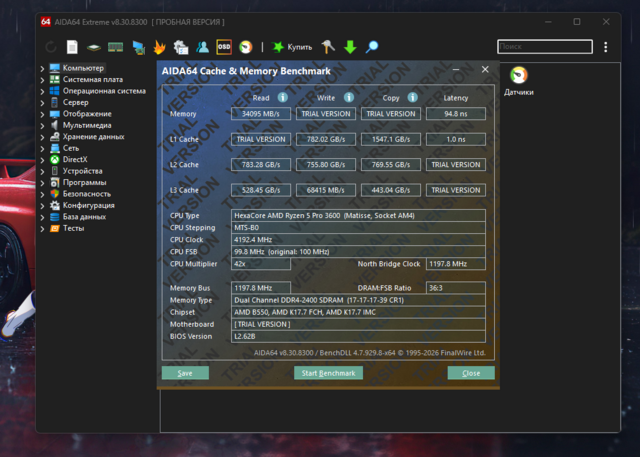Image resolution: width=640 pixels, height=457 pixels.
Task: Expand the Хранение данных tree node
Action: click(42, 137)
